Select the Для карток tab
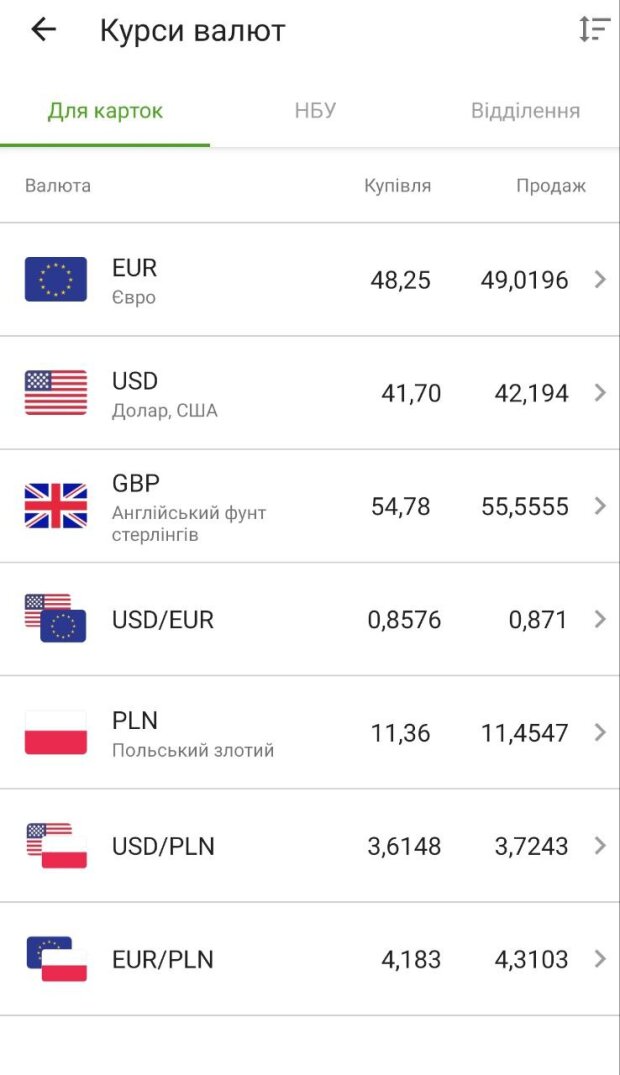The height and width of the screenshot is (1075, 620). point(105,110)
